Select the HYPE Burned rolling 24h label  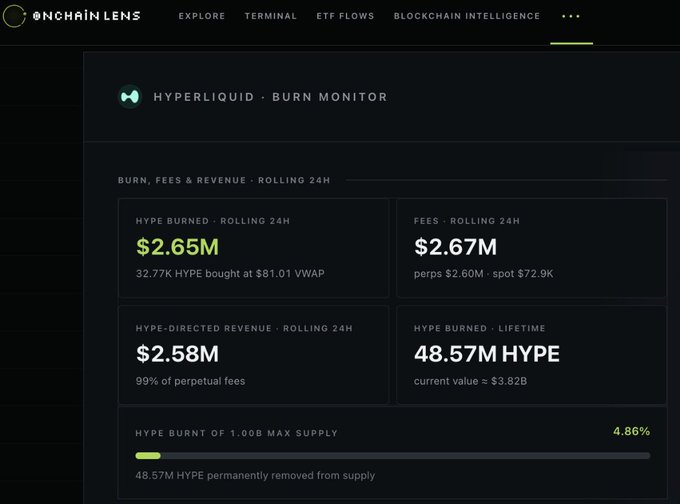(x=212, y=221)
